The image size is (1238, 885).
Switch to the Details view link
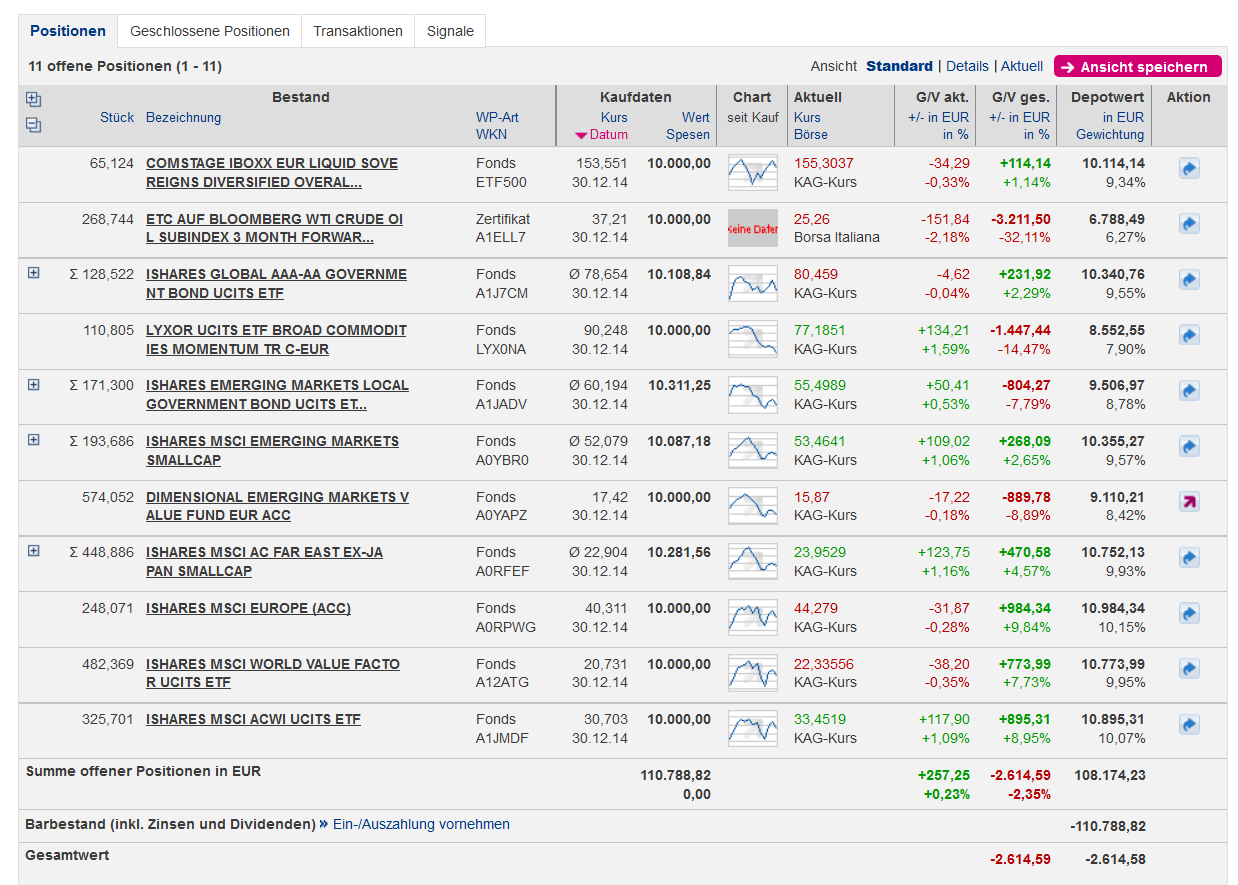click(967, 66)
